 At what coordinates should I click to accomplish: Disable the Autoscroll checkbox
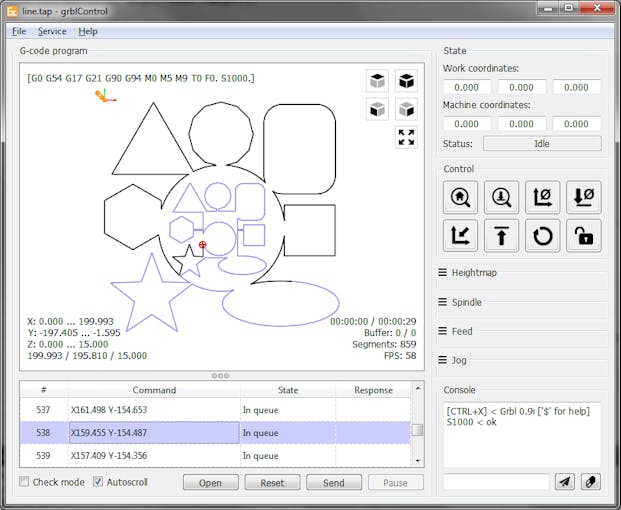98,482
